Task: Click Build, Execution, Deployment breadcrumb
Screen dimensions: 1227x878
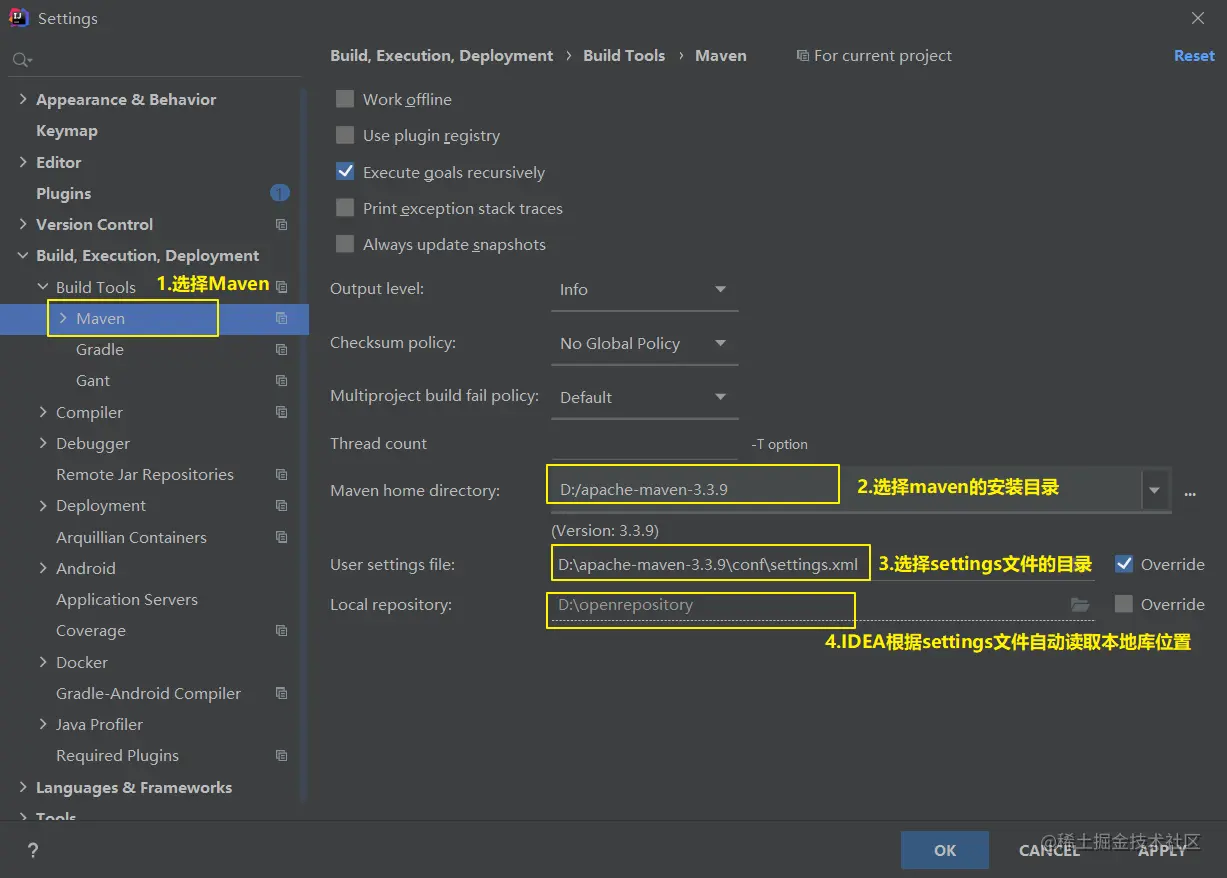Action: [x=442, y=56]
